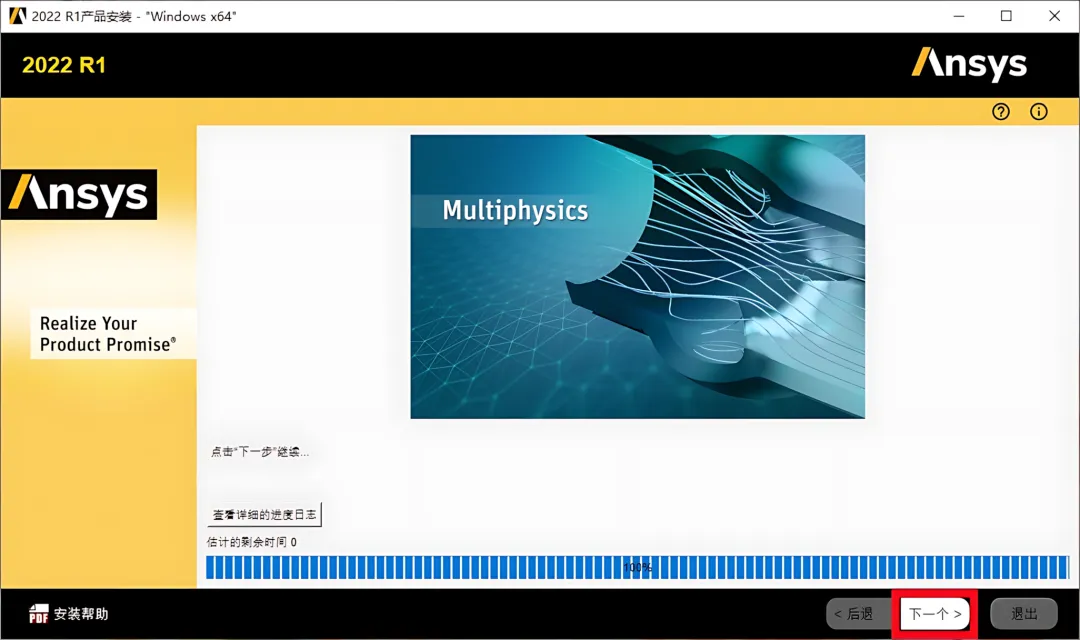Click the 100% installation progress bar
This screenshot has width=1080, height=640.
637,568
